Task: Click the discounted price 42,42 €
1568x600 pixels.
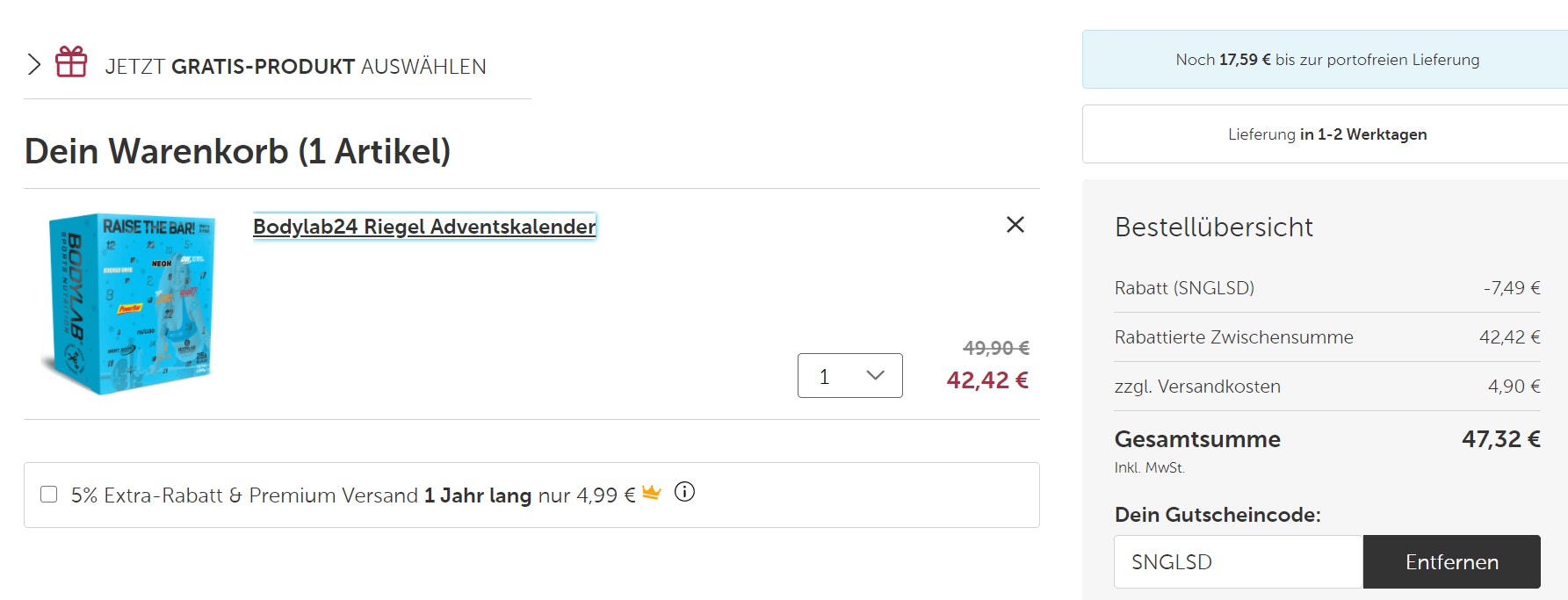Action: [986, 380]
